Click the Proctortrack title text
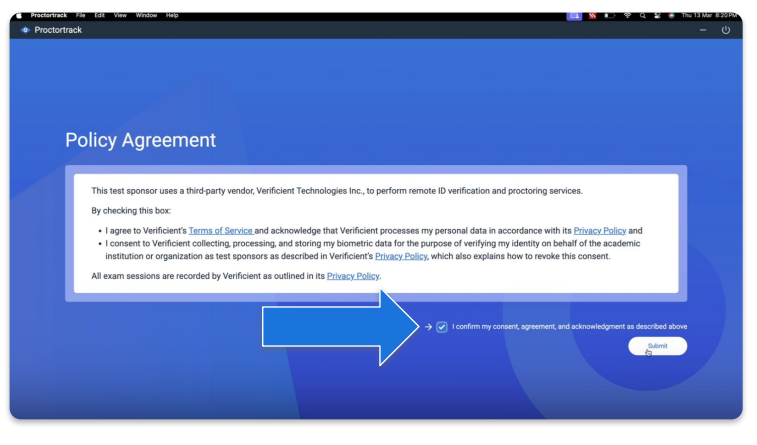Screen dimensions: 757x445 point(58,30)
